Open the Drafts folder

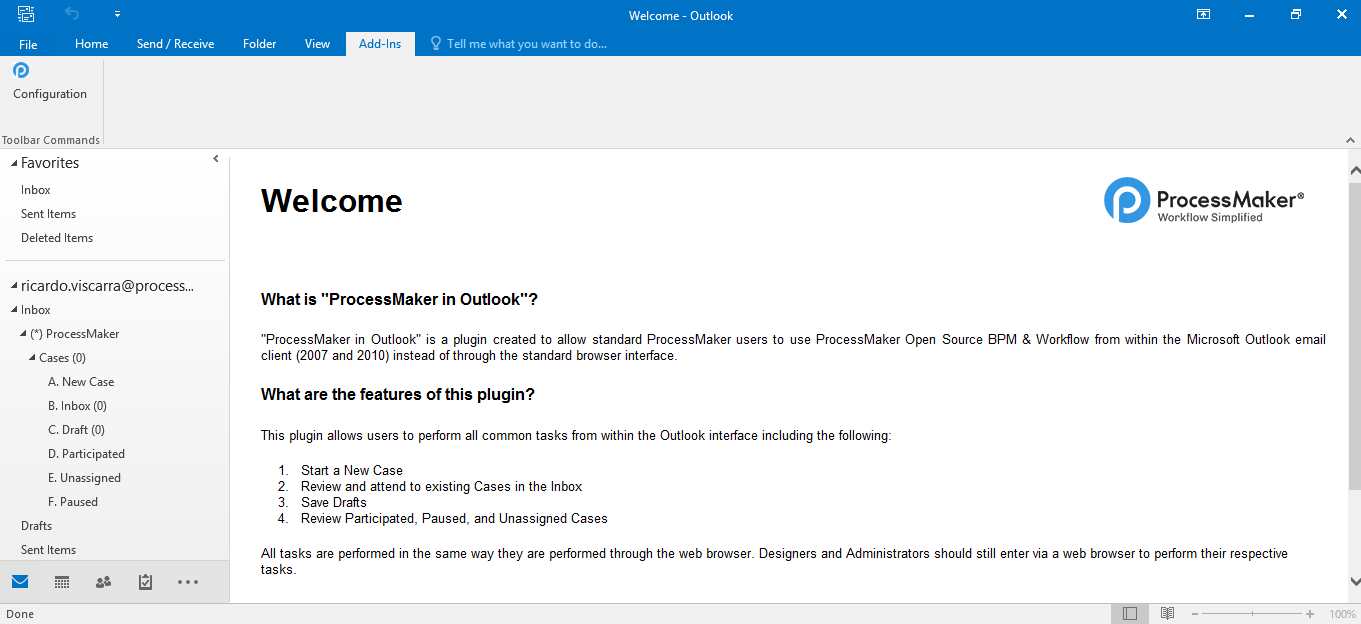36,526
